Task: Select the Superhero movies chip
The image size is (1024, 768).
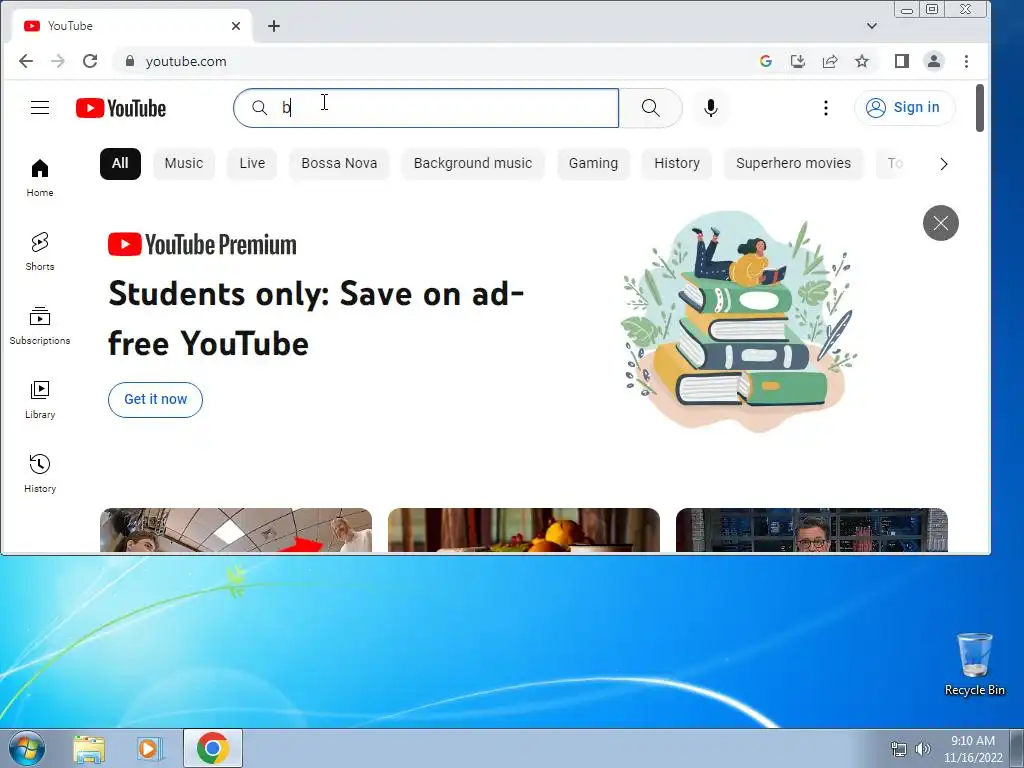Action: 793,164
